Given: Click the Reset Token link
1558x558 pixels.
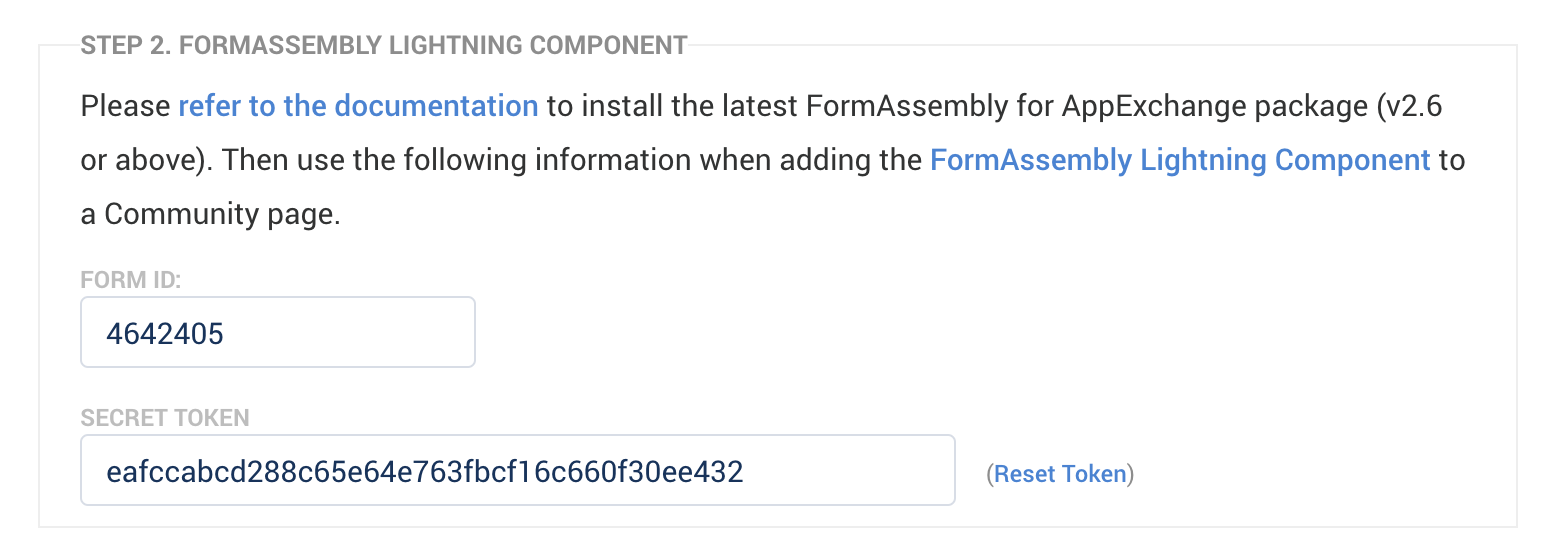Looking at the screenshot, I should pos(1060,474).
